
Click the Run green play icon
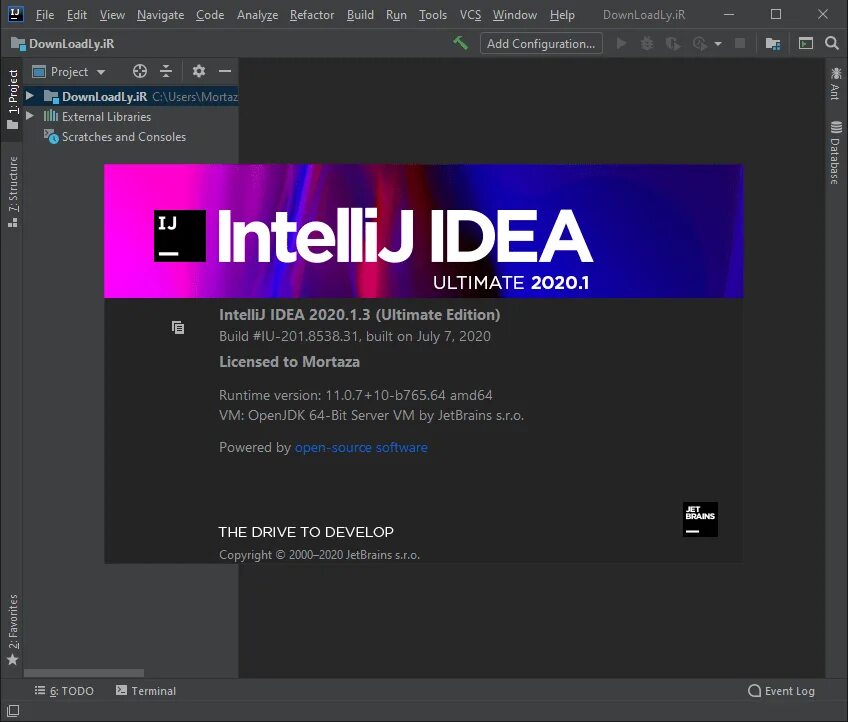(622, 43)
